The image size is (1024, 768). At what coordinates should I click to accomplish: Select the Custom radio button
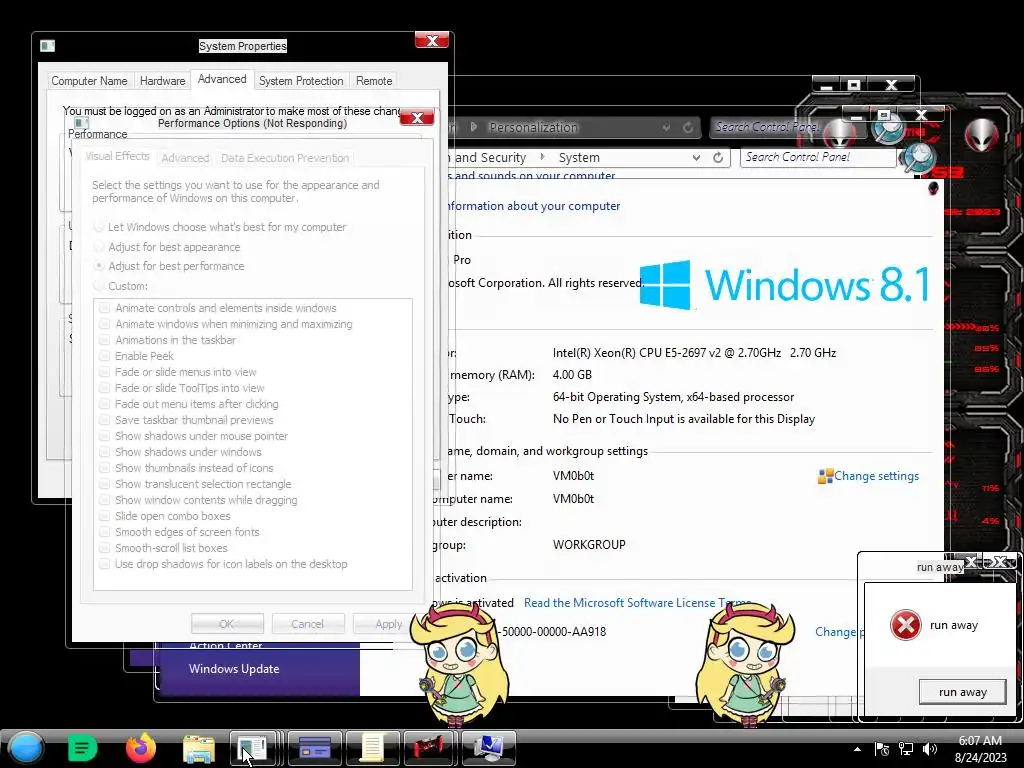[x=99, y=285]
